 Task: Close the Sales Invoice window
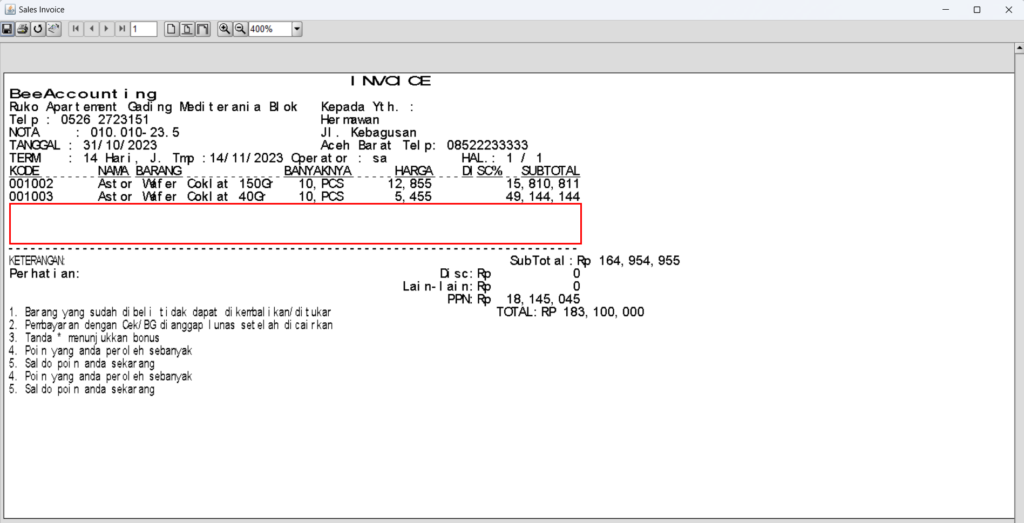tap(1007, 9)
